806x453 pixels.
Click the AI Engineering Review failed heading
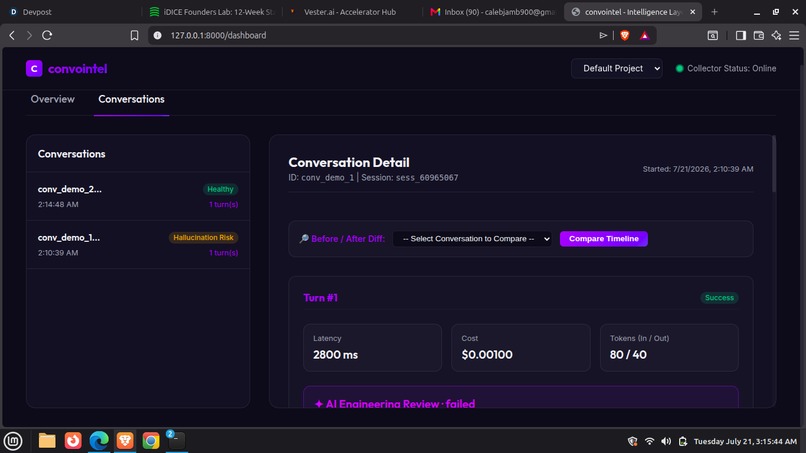click(x=395, y=404)
